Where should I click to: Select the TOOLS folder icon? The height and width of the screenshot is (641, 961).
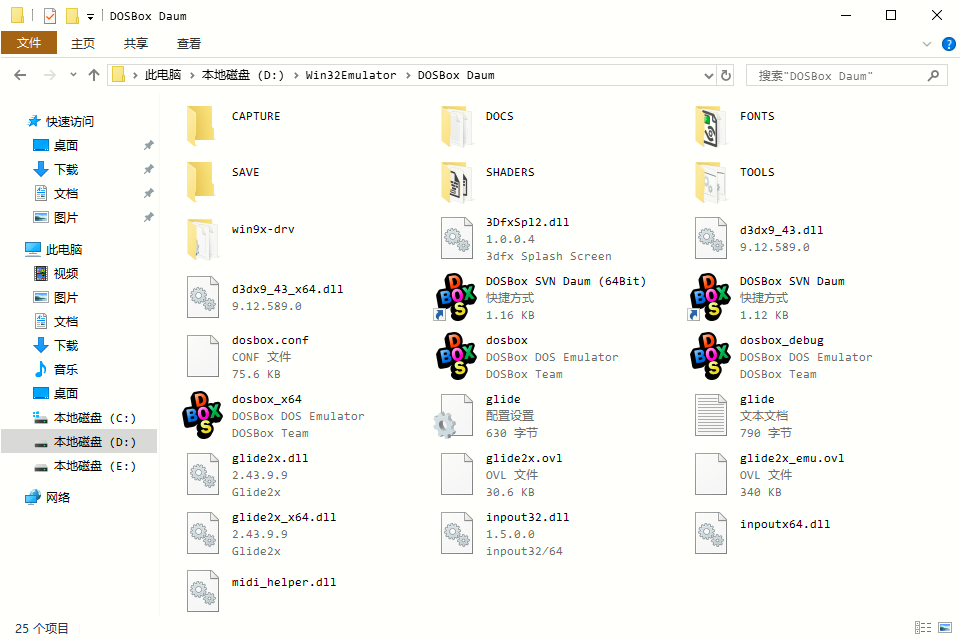(711, 181)
